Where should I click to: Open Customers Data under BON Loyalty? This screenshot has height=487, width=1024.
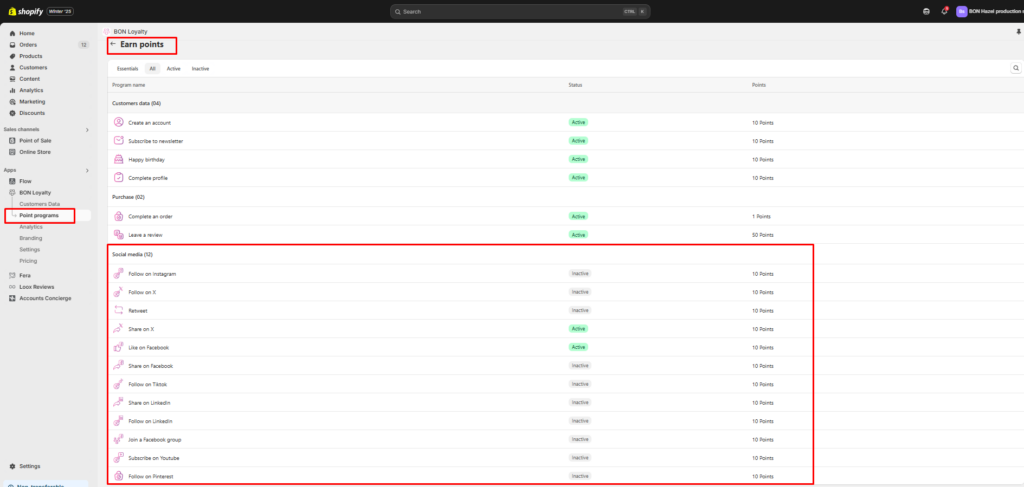(40, 204)
